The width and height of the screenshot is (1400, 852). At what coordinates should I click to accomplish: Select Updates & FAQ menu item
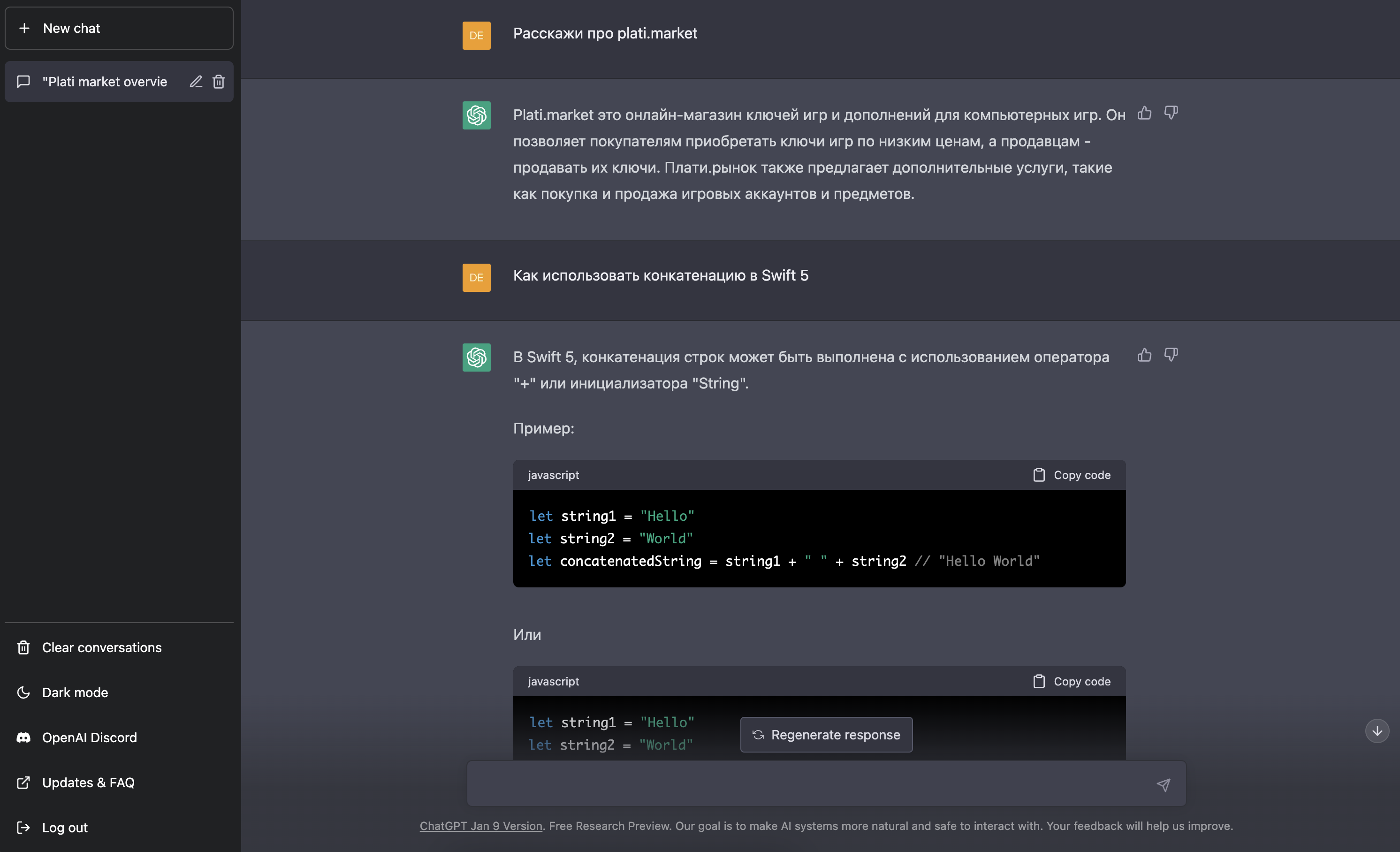(x=89, y=781)
